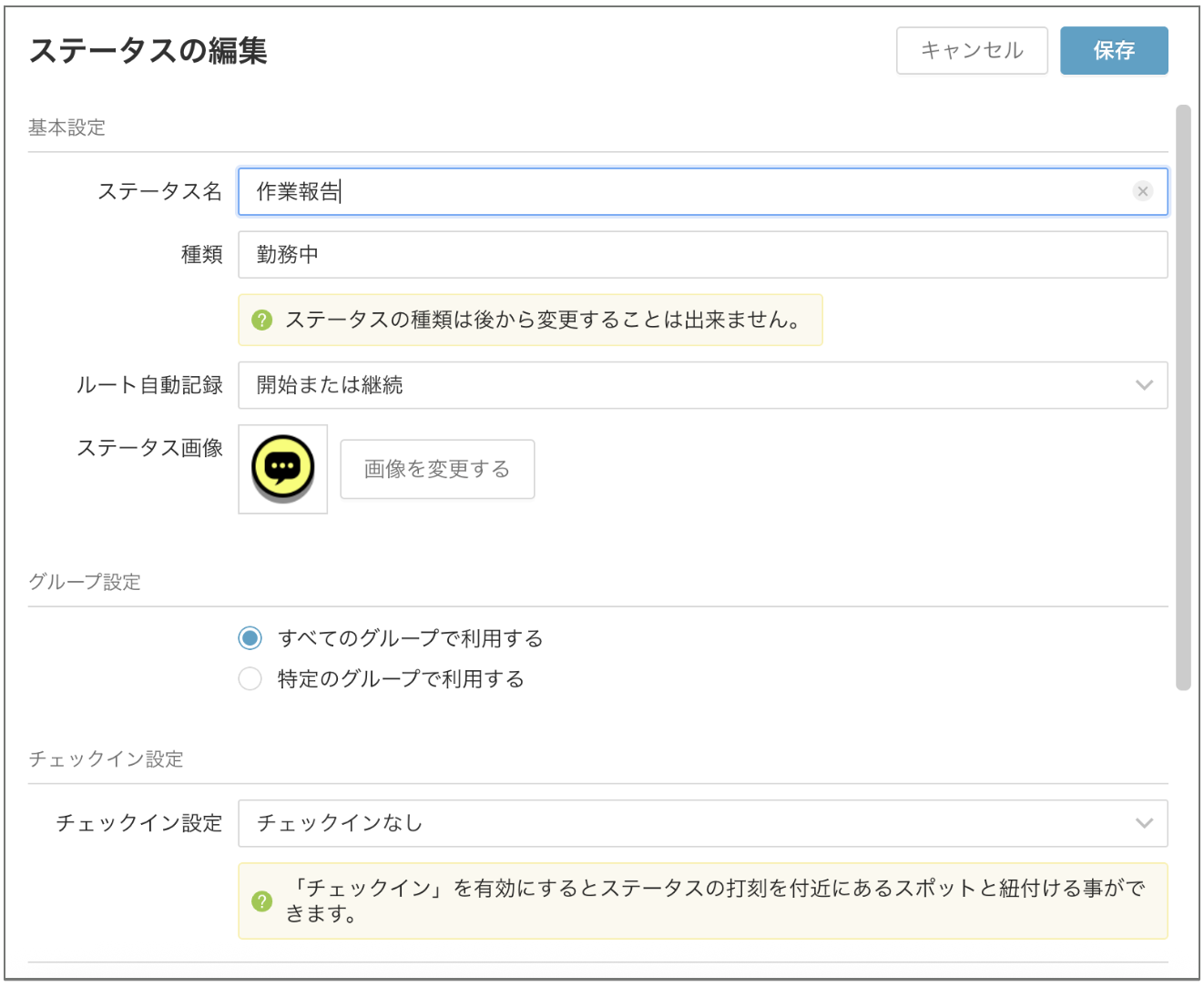Click the 画像を変更する button

(x=437, y=469)
